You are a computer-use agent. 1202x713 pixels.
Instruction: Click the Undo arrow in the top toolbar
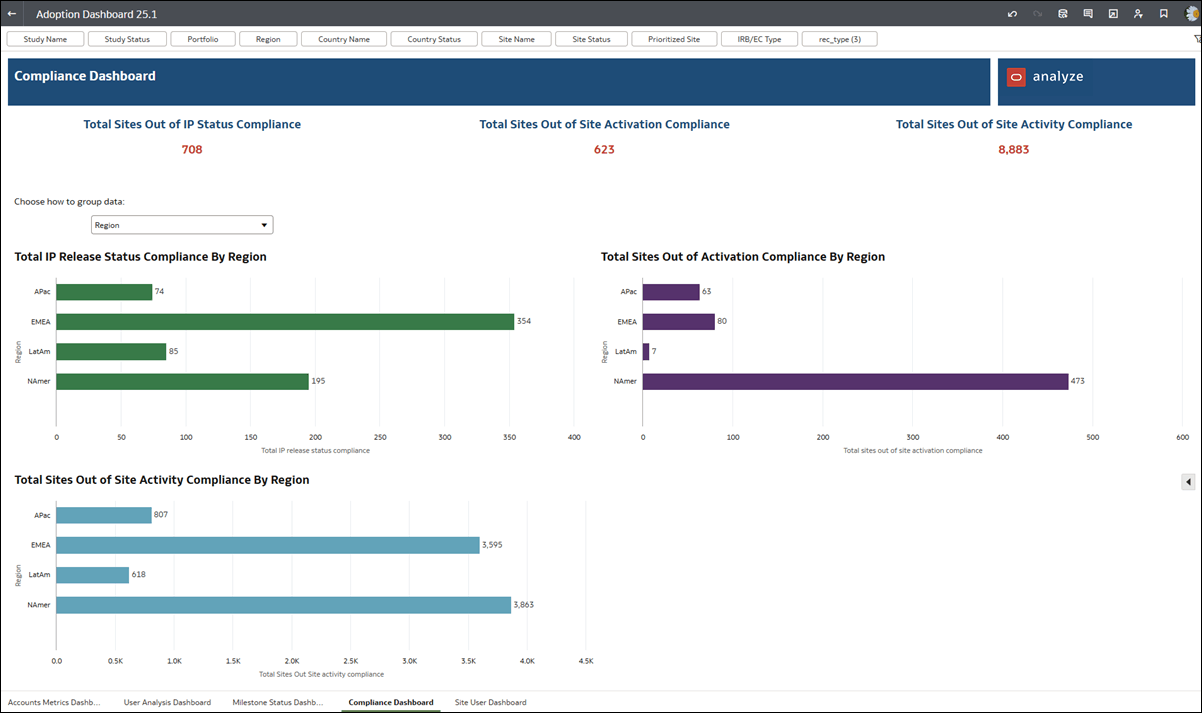pos(1012,13)
